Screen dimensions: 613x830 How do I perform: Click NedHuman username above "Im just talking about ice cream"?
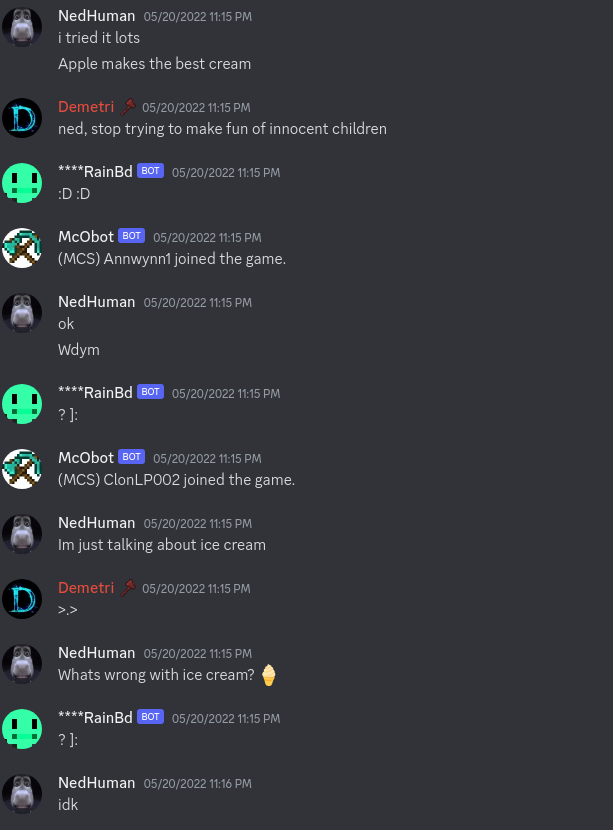pos(96,523)
